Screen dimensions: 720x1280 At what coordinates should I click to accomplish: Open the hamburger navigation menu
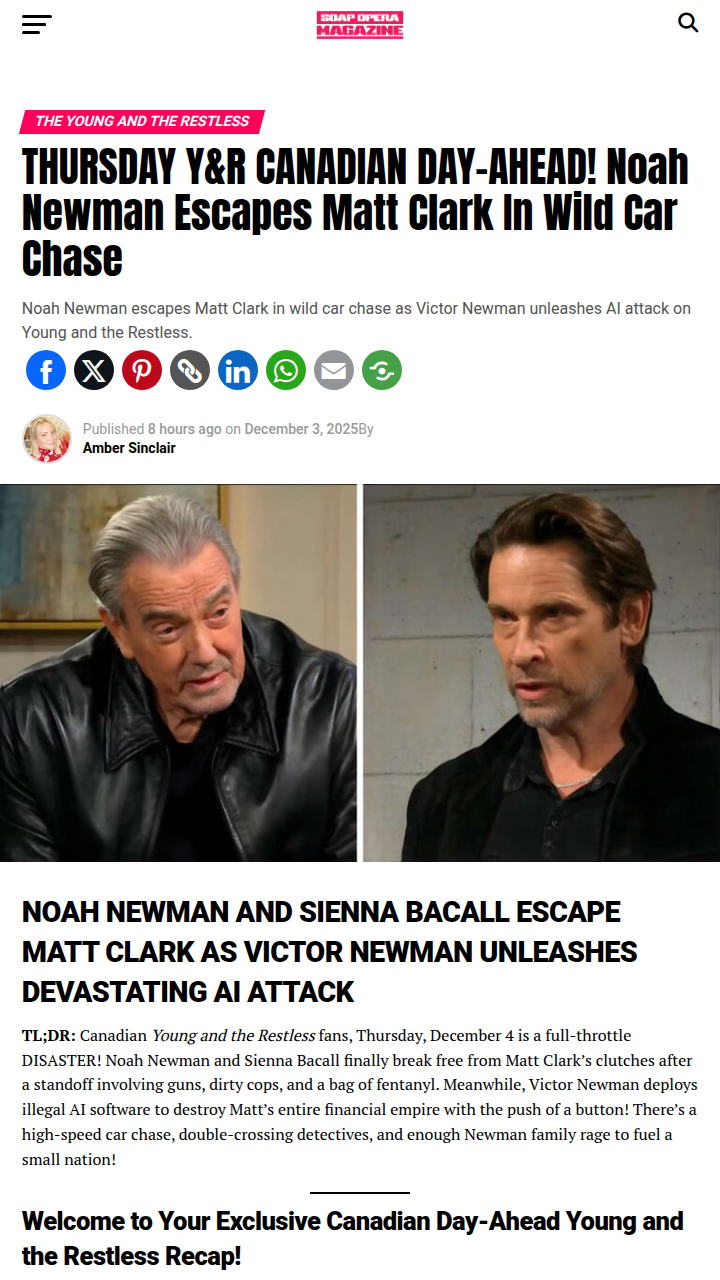[36, 24]
